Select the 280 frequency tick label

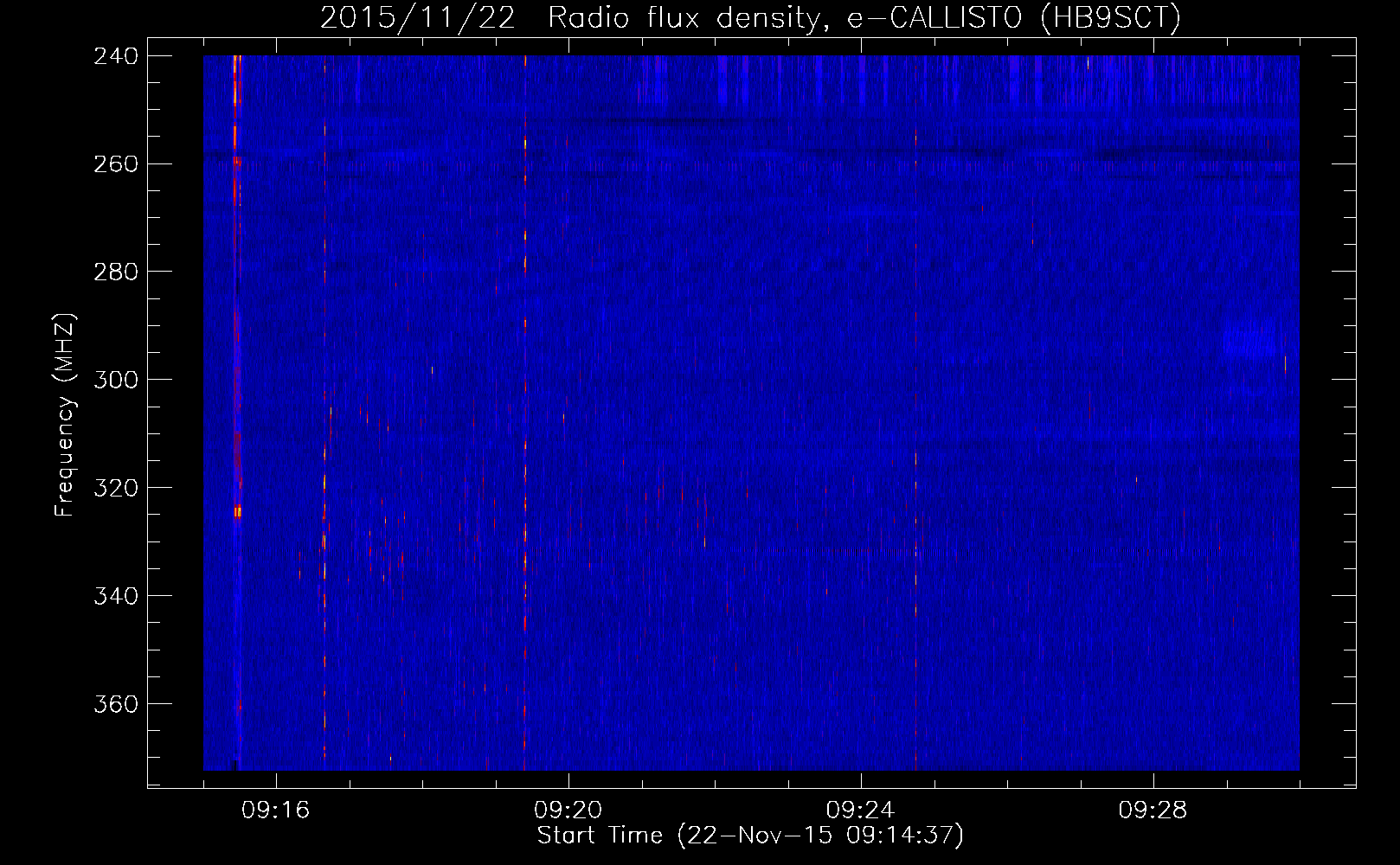coord(116,272)
